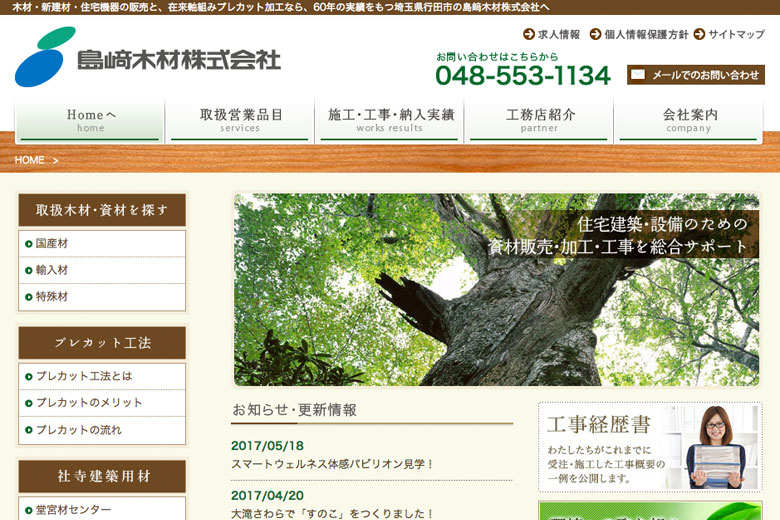Click the green bullet icon beside プレカット工法とは

(x=29, y=377)
